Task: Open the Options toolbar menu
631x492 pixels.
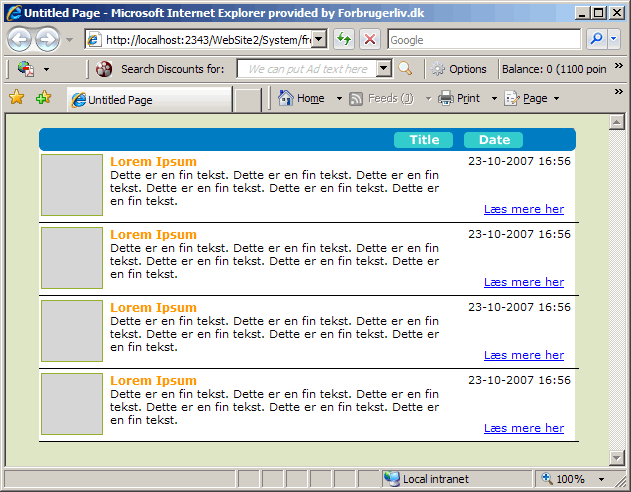Action: pyautogui.click(x=459, y=69)
